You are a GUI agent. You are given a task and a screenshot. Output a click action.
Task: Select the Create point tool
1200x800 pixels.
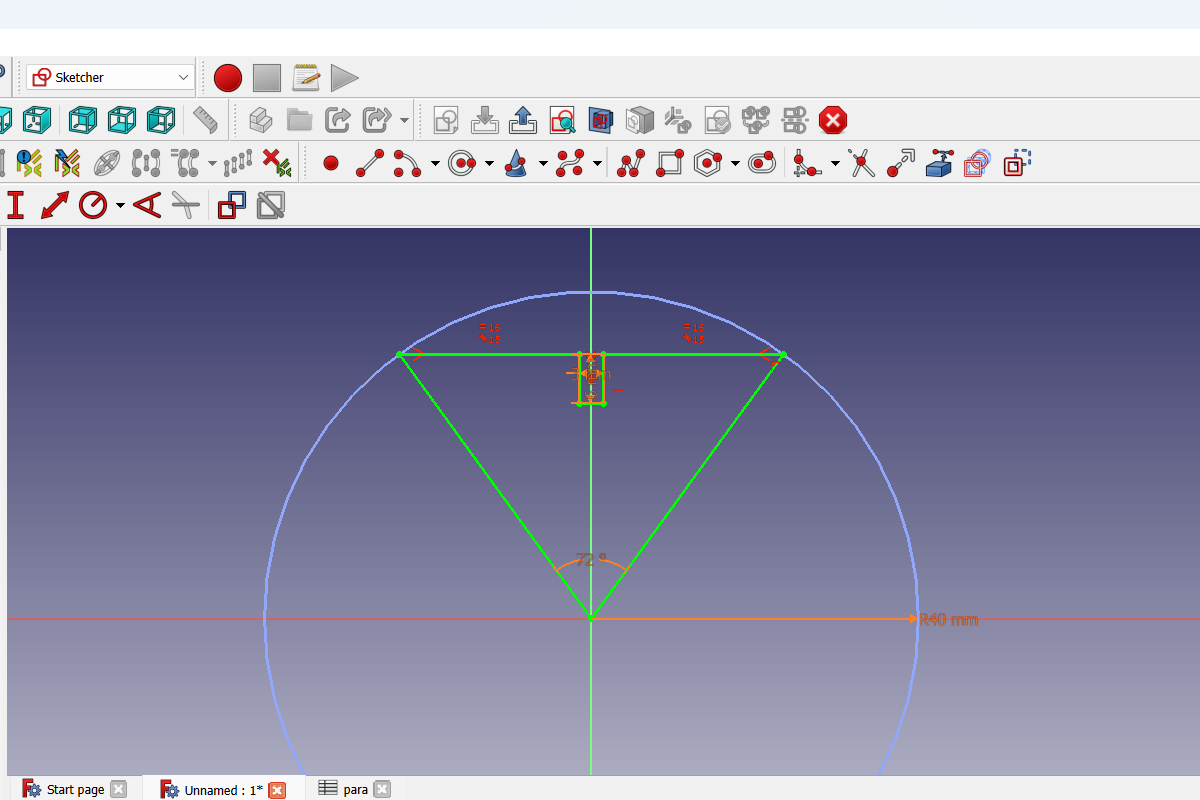click(x=331, y=162)
